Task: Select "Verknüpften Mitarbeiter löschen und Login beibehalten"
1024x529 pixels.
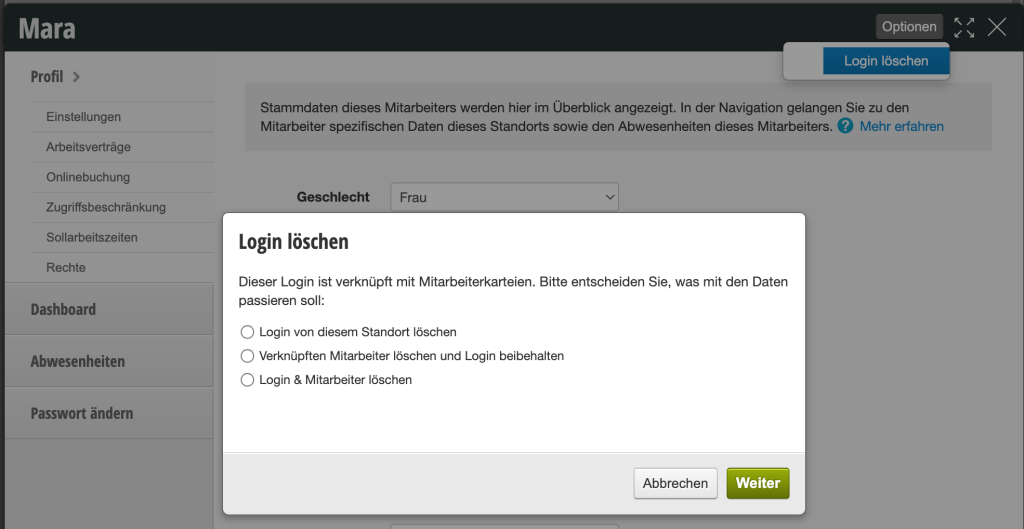Action: (247, 356)
